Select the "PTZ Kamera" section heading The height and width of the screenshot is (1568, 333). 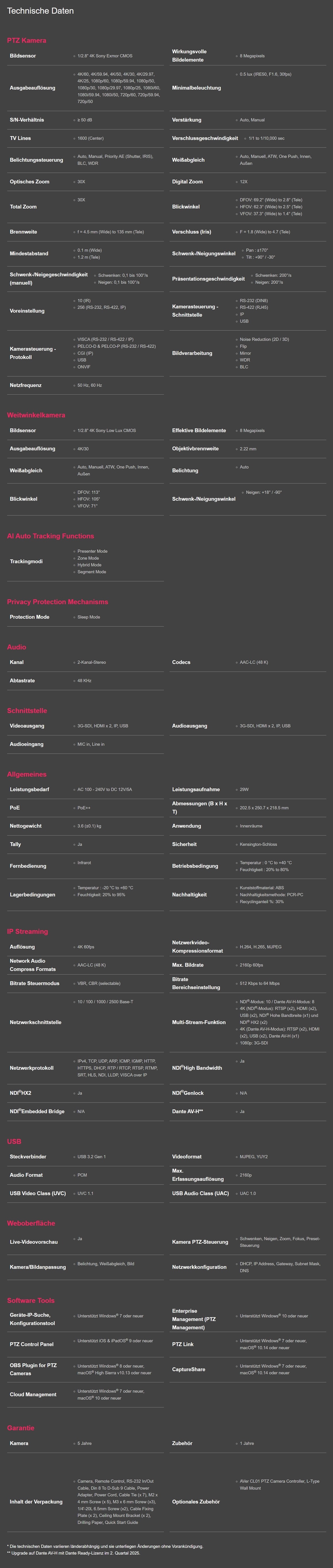click(26, 40)
